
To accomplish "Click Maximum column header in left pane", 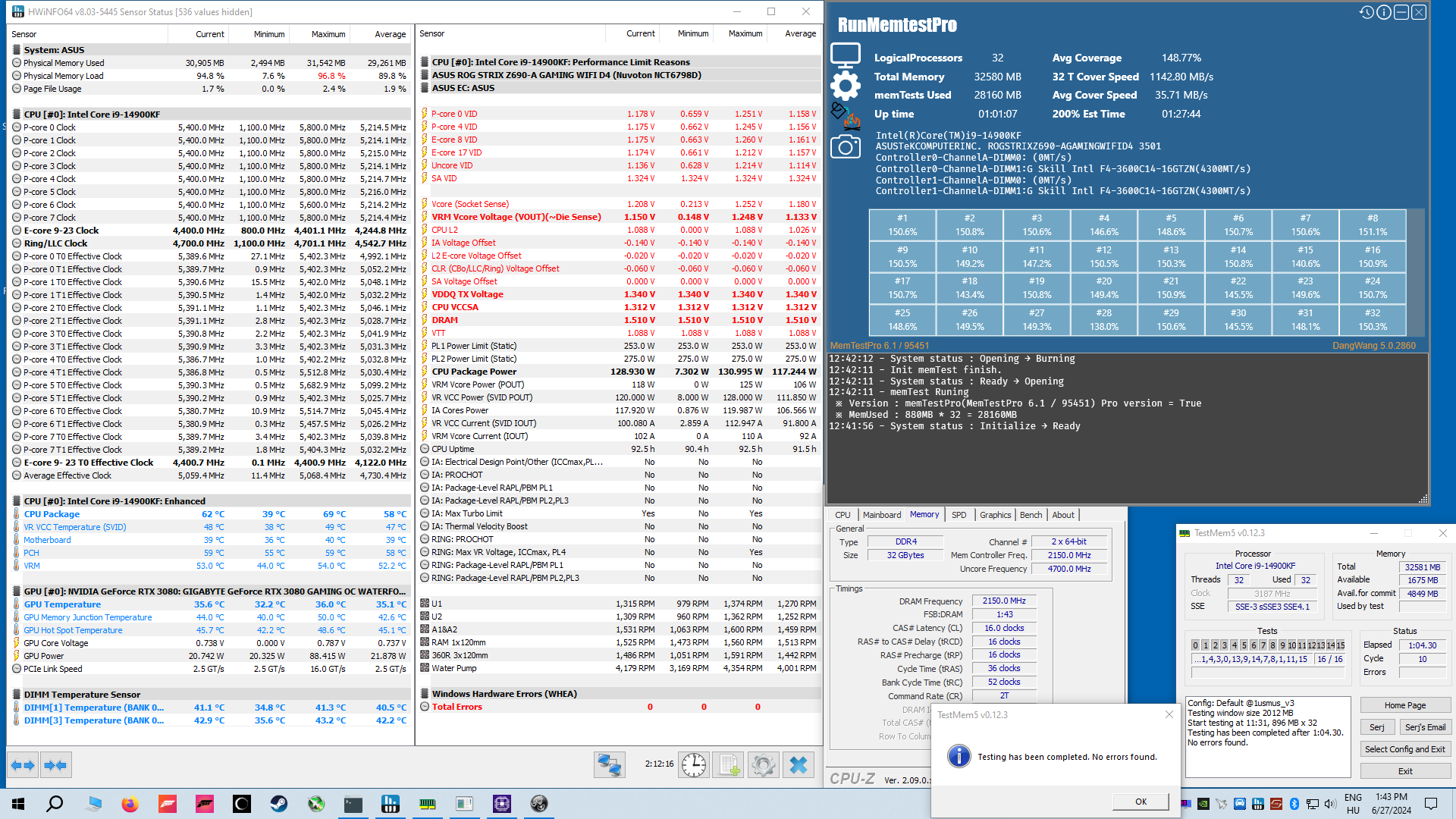I will 319,34.
